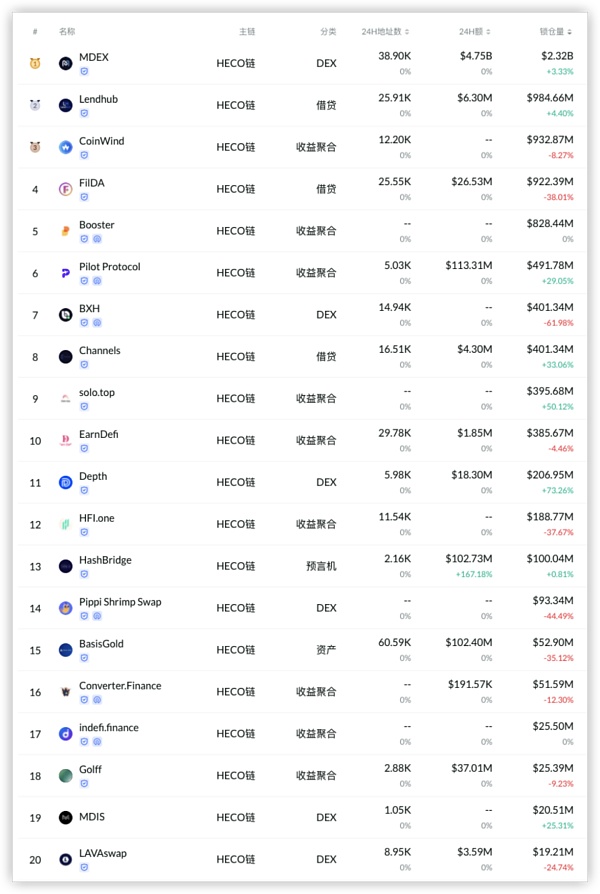The width and height of the screenshot is (600, 894).
Task: Click the shield badge under Lendhub
Action: (84, 113)
